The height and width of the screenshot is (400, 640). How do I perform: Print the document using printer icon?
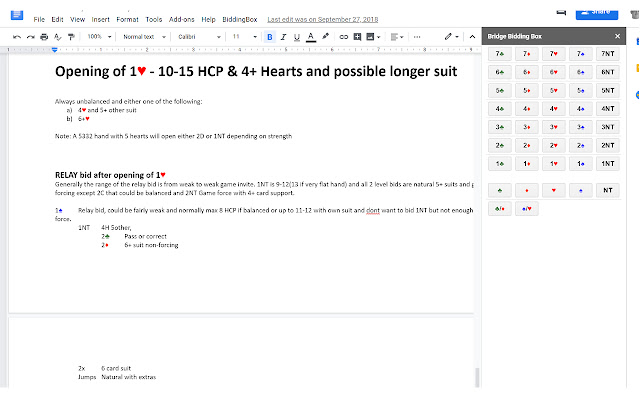point(45,36)
